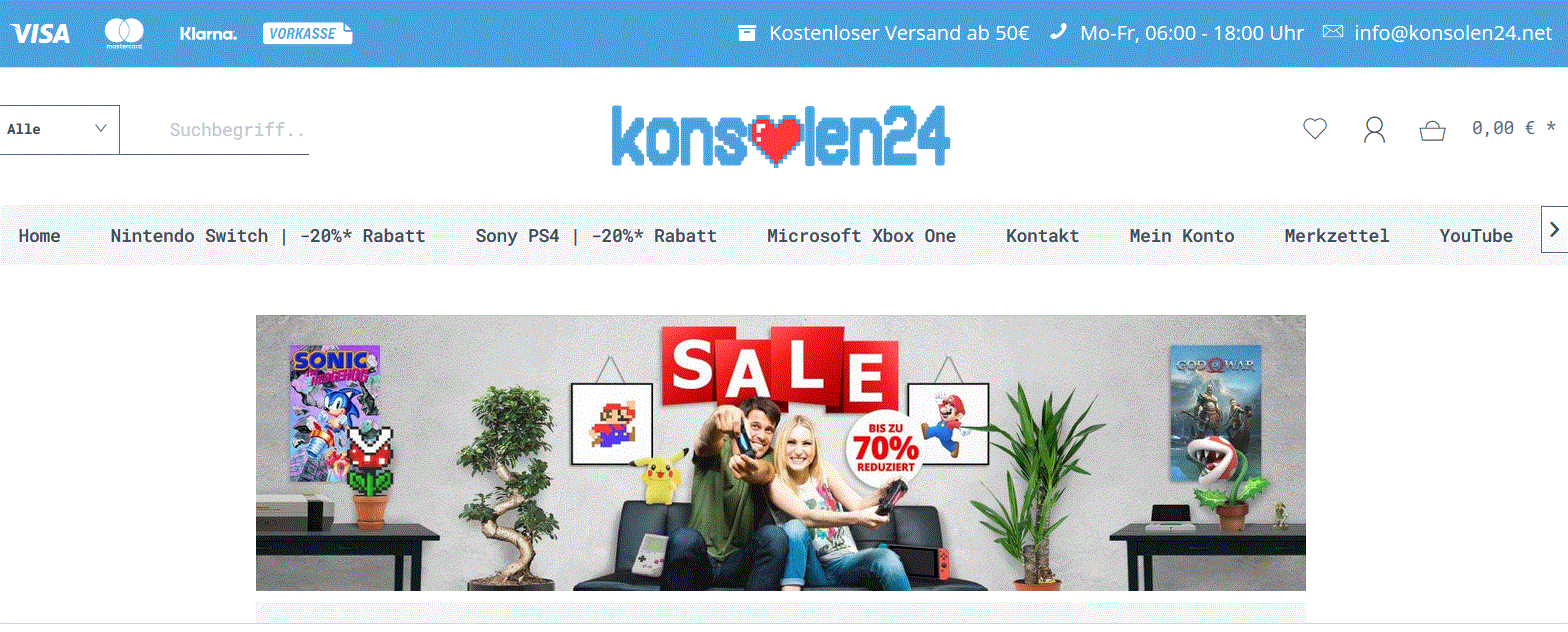Click the Vorkasse payment badge

click(307, 33)
